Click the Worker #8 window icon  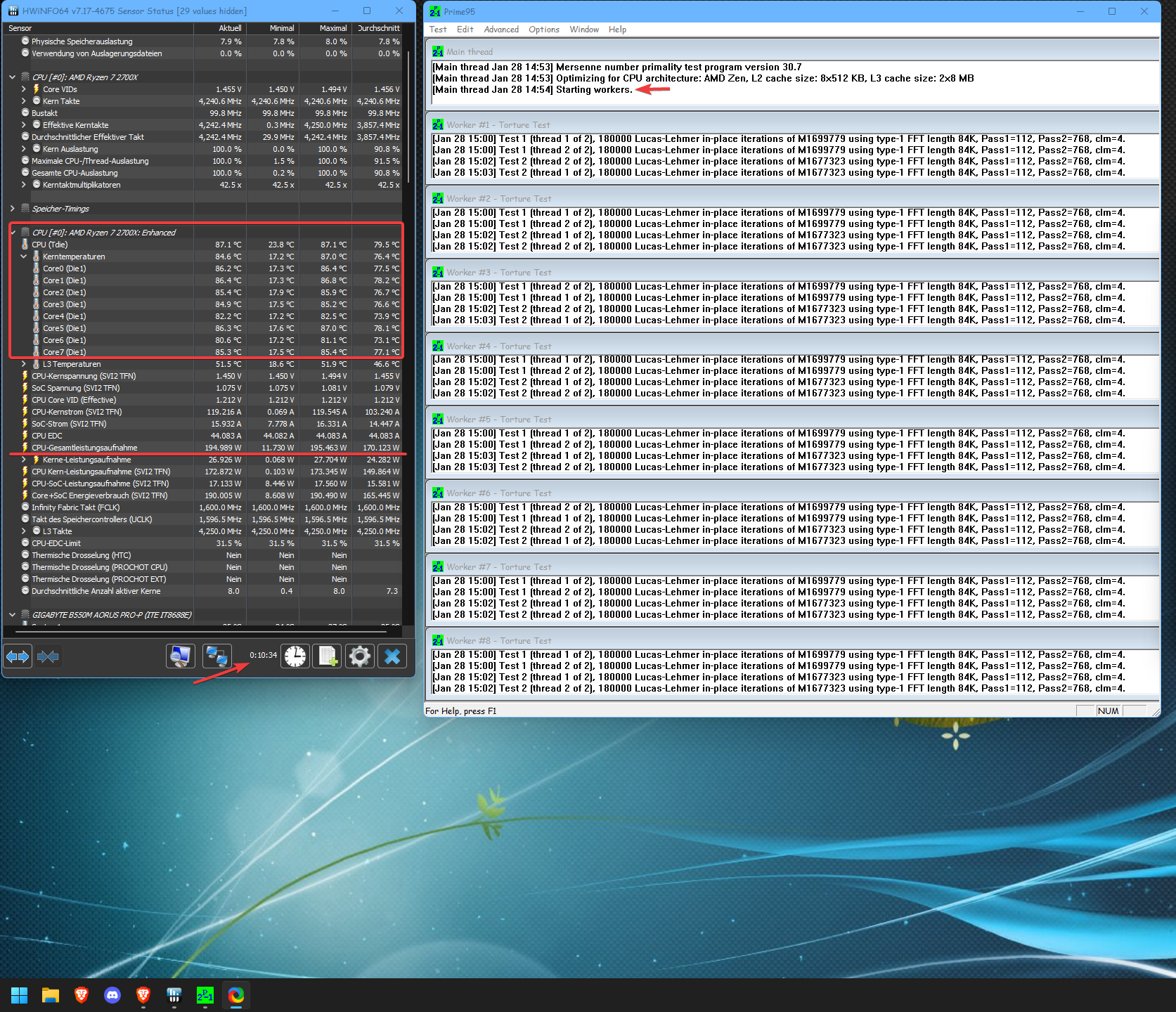pyautogui.click(x=438, y=641)
